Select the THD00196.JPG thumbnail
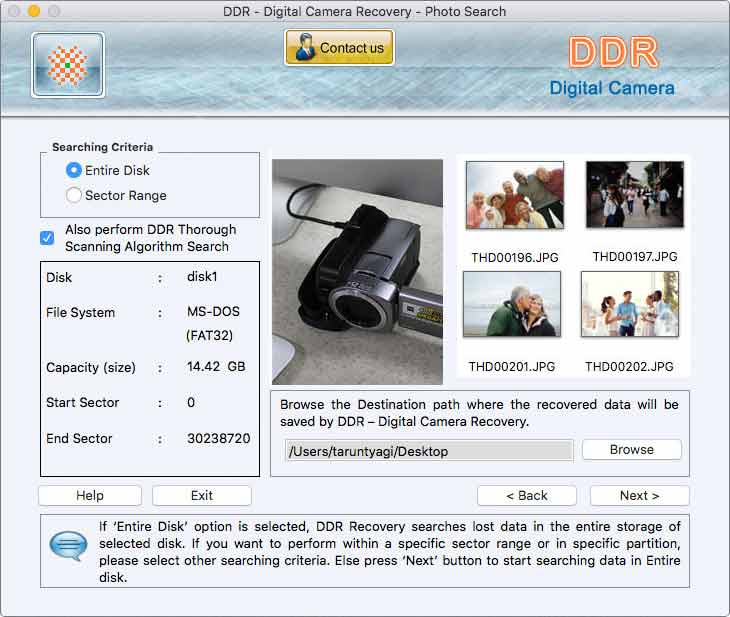730x617 pixels. [x=515, y=195]
